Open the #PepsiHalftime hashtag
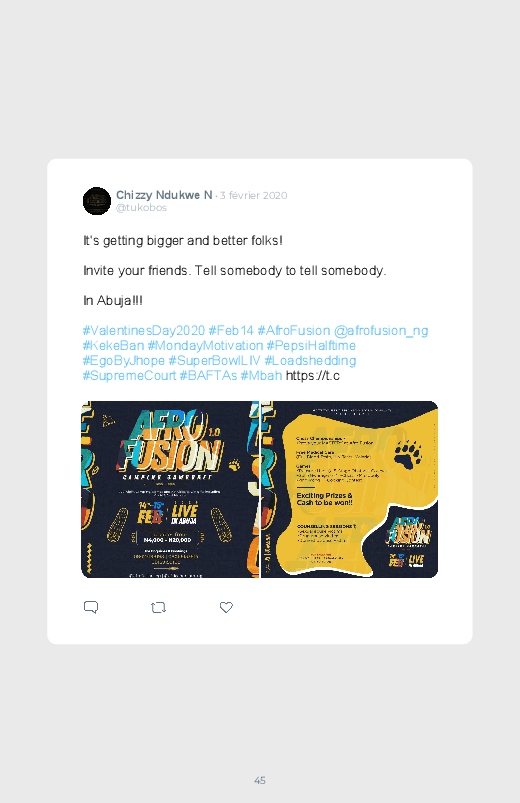 point(311,346)
